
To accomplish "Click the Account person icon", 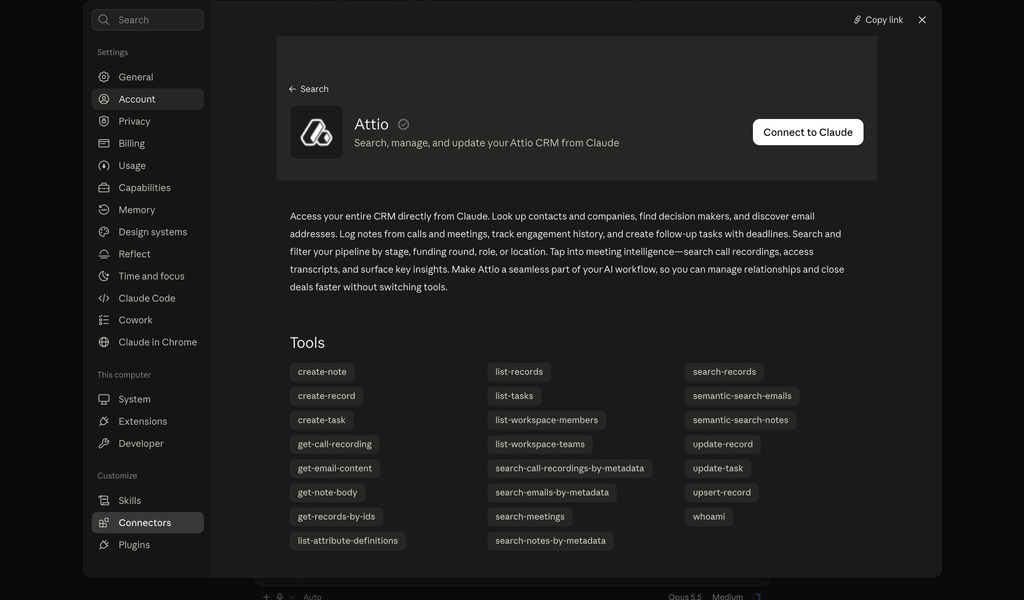I will (x=104, y=99).
